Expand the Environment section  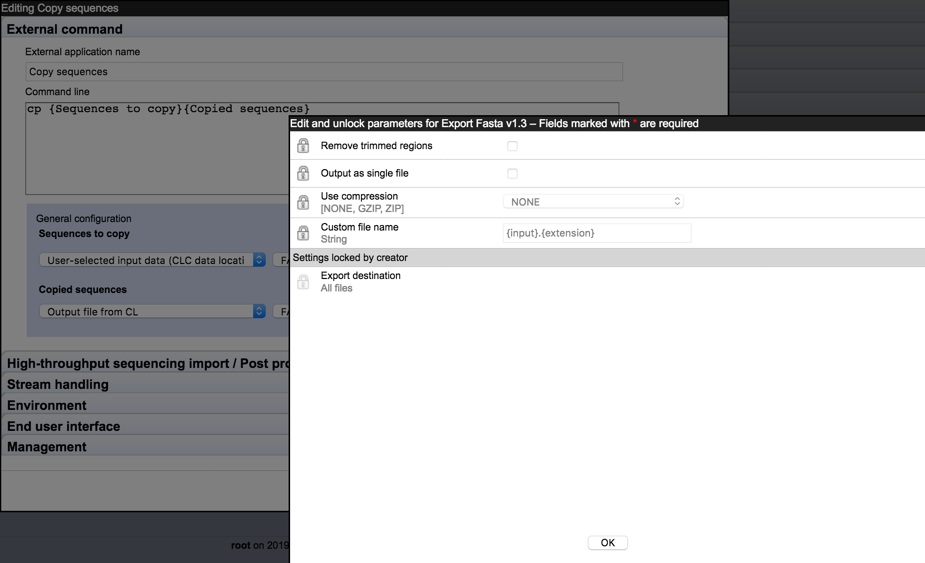pos(146,405)
